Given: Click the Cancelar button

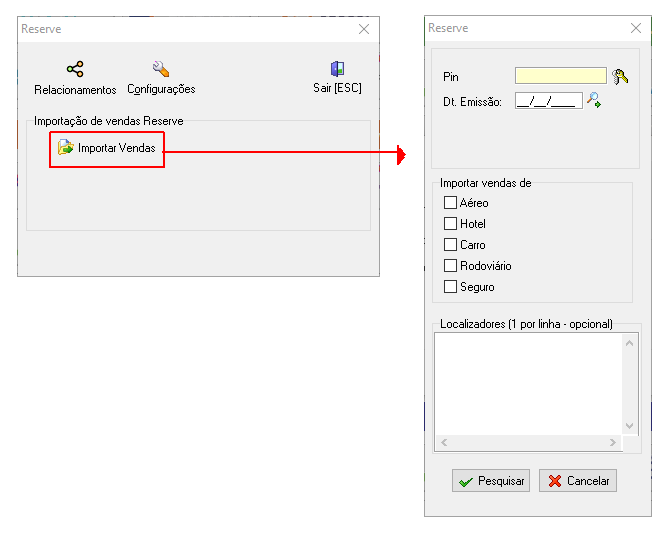Looking at the screenshot, I should point(578,481).
